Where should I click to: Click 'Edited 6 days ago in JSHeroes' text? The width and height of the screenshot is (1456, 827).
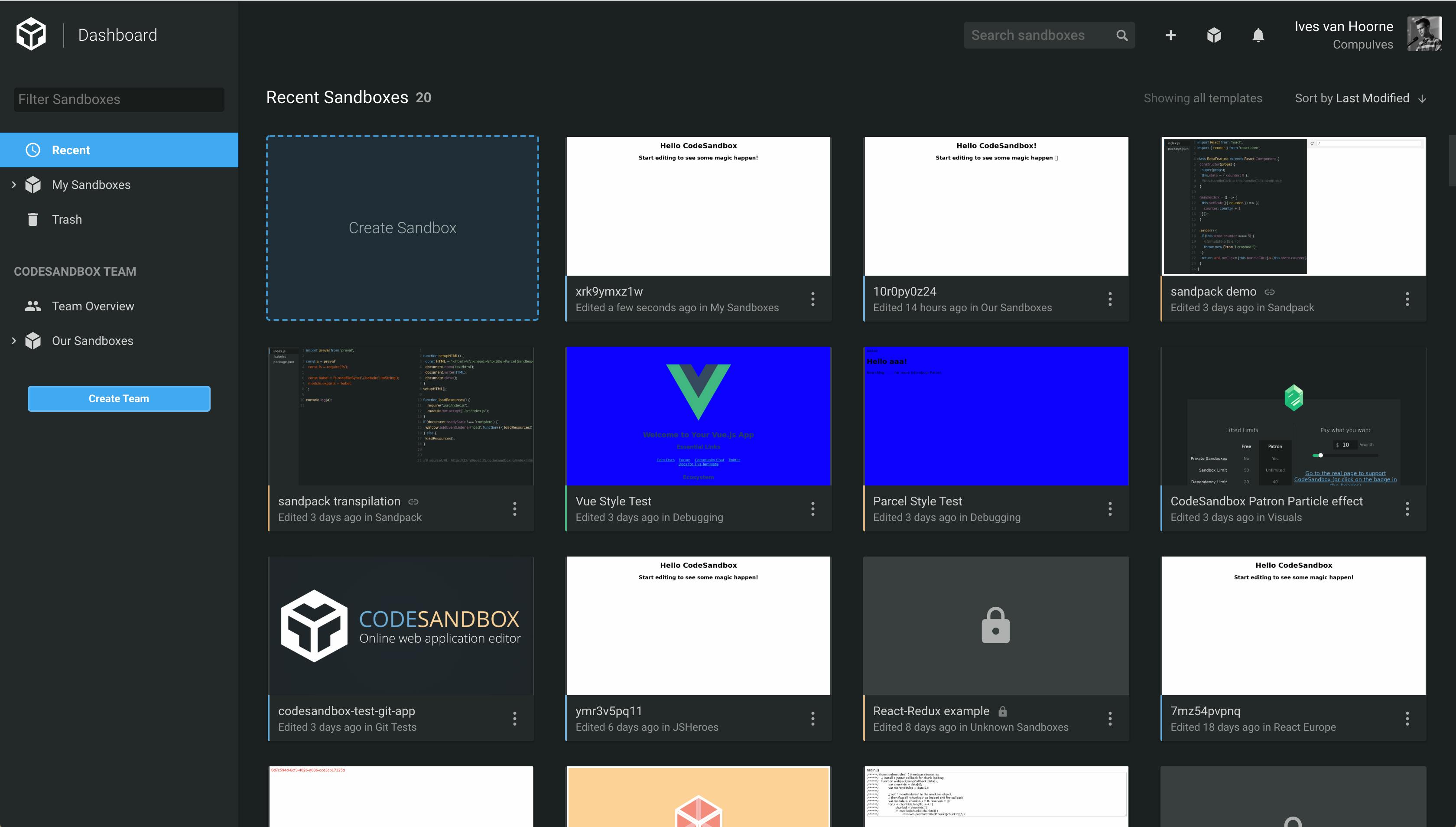tap(647, 727)
